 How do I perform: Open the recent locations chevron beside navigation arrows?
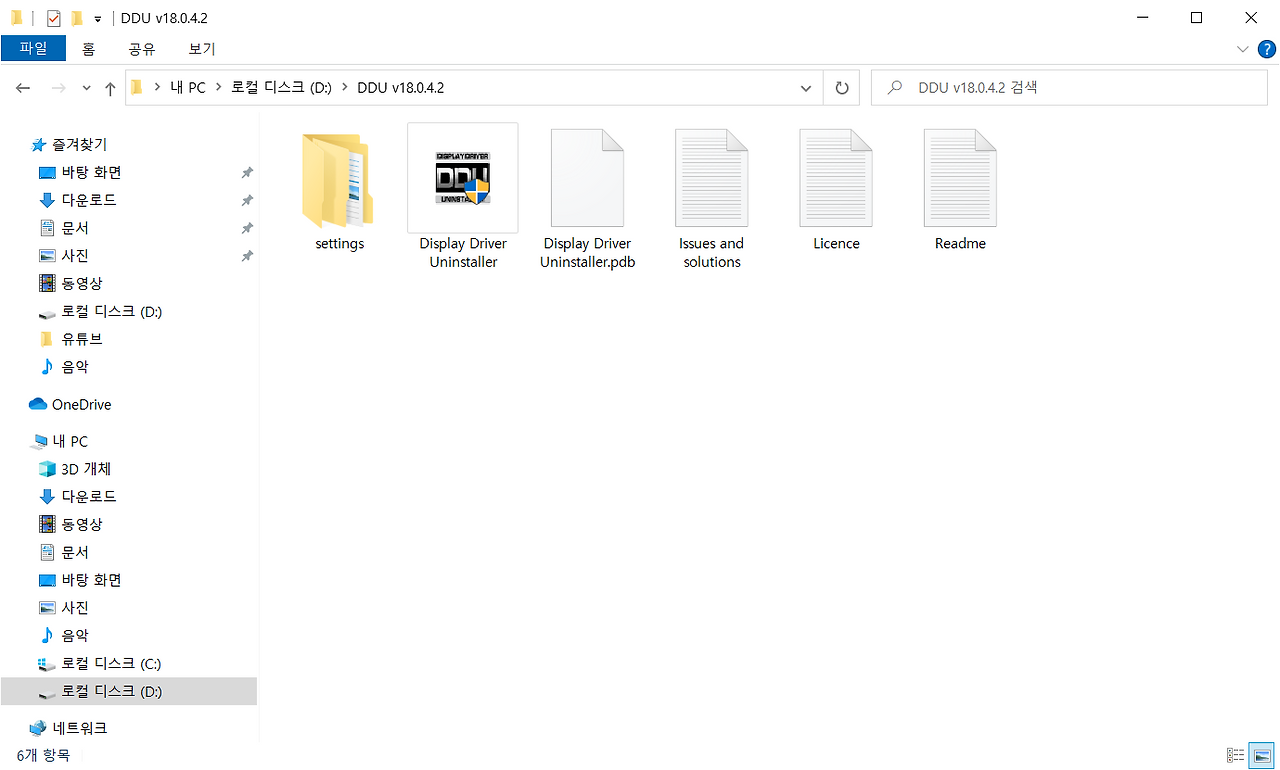tap(86, 87)
